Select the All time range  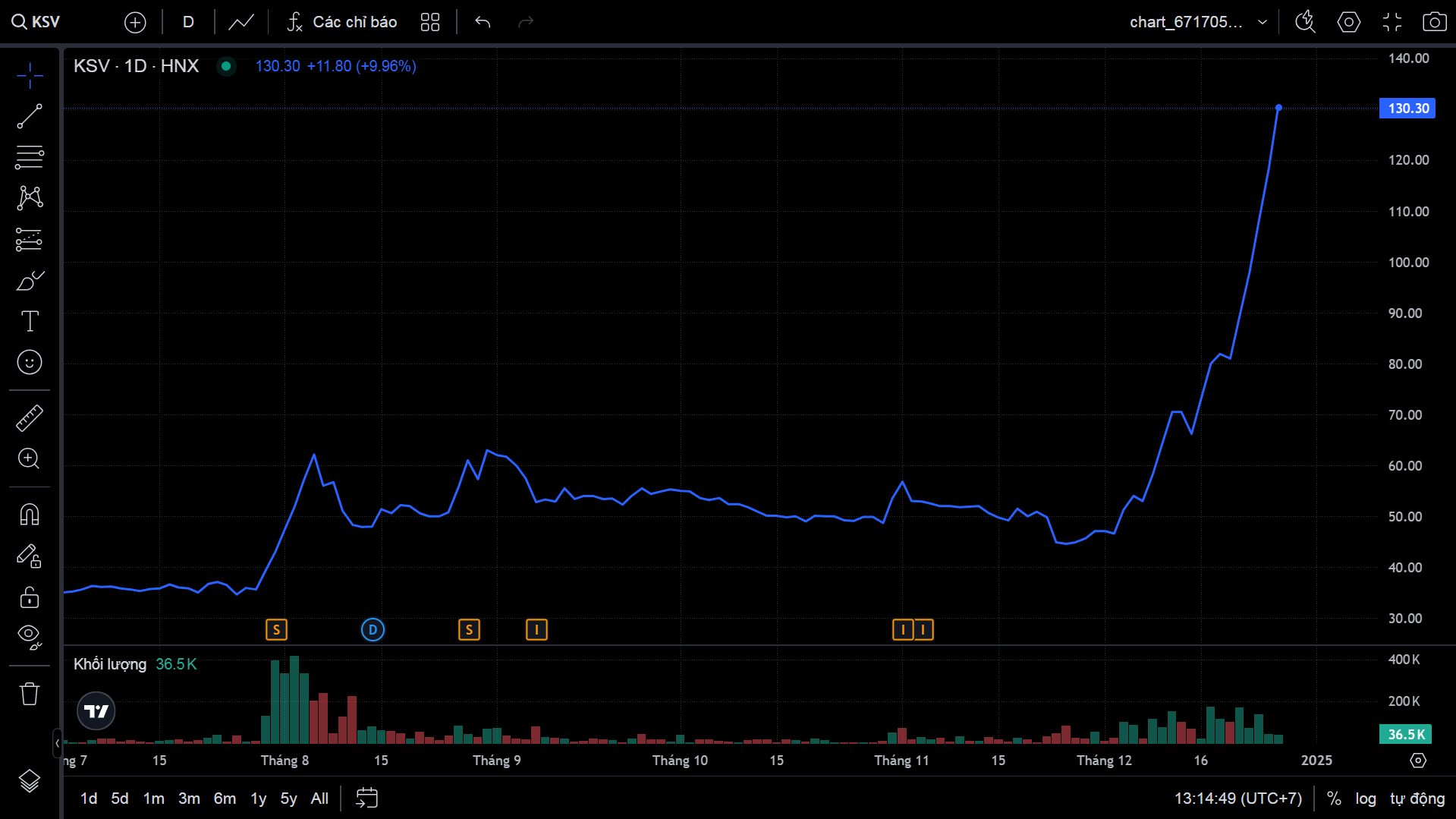[x=320, y=799]
